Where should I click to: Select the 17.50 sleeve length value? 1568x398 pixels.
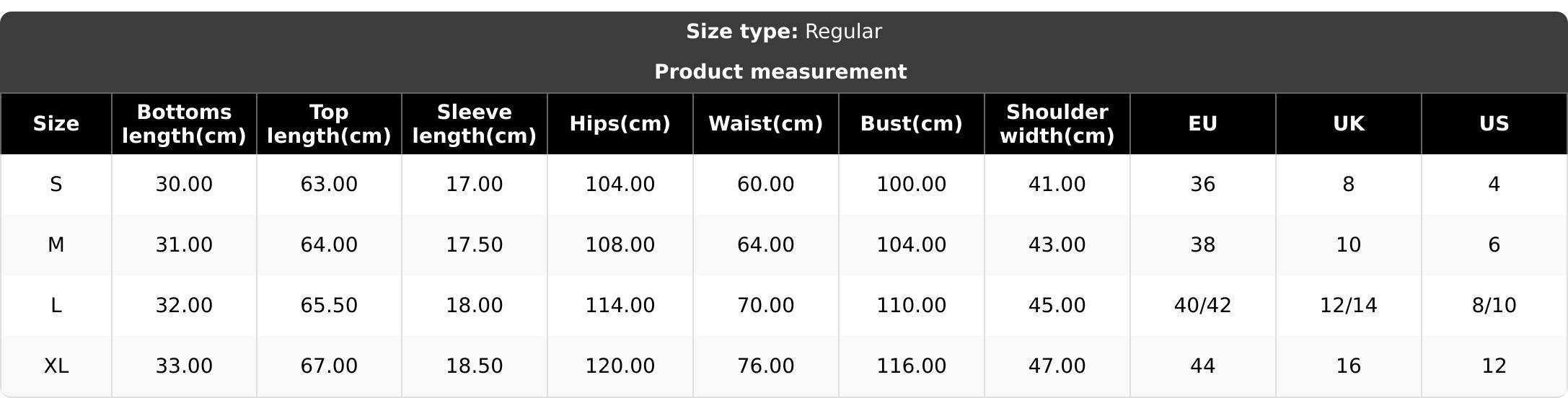point(474,245)
